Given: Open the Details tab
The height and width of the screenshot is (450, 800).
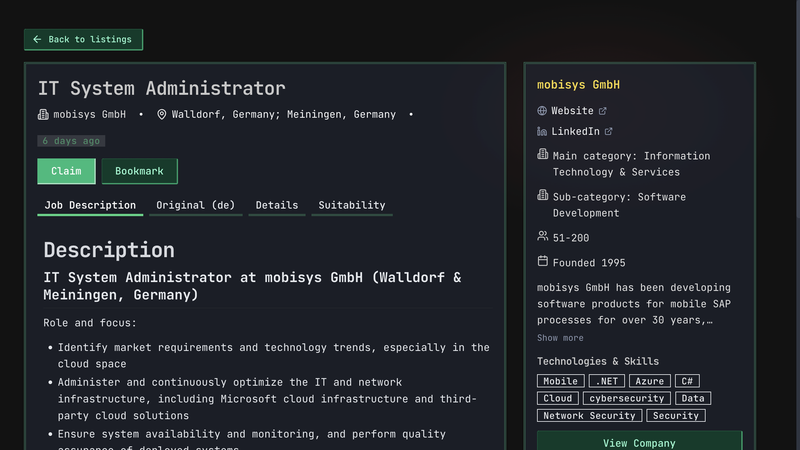Looking at the screenshot, I should coord(277,205).
